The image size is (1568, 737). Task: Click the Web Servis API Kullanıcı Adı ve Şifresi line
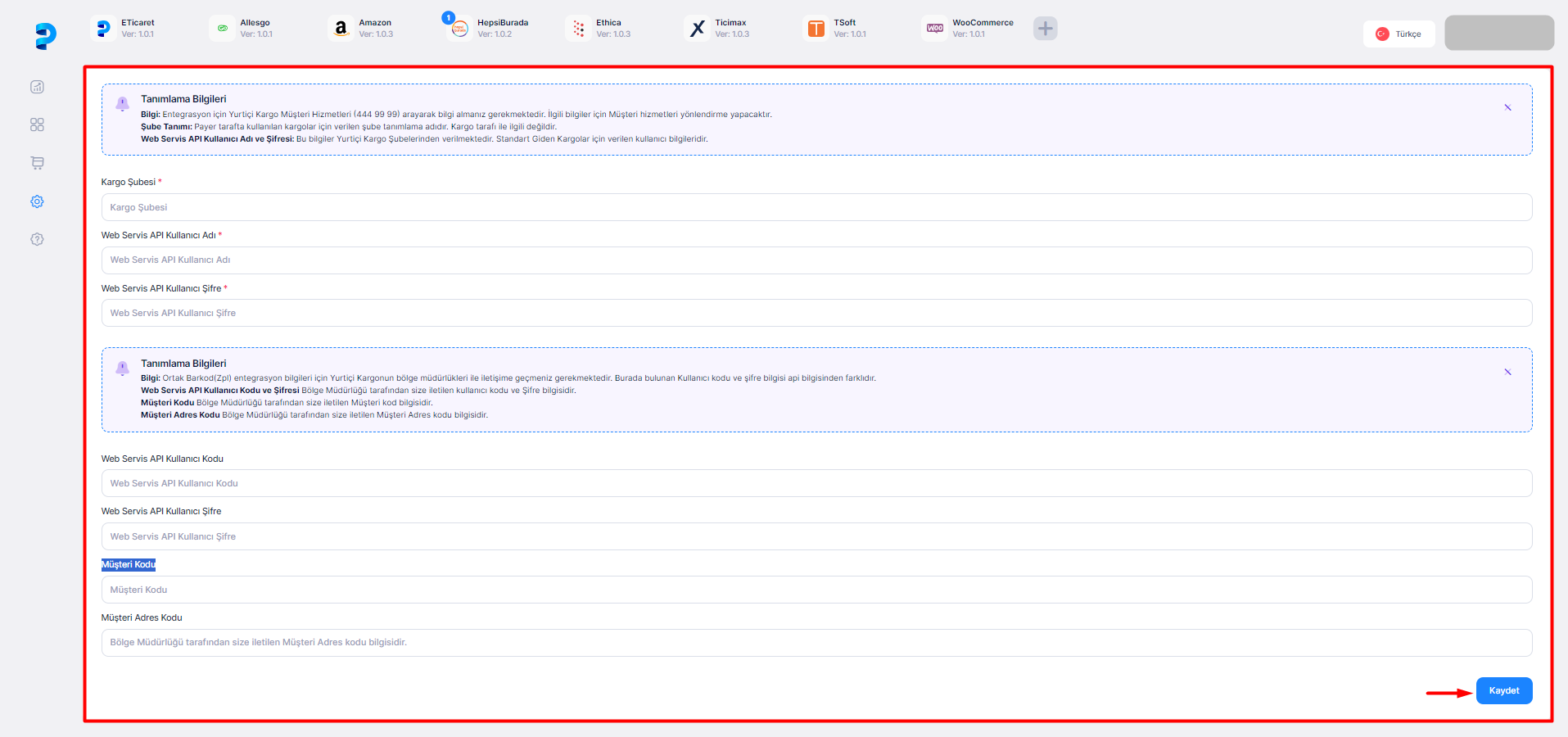tap(424, 139)
